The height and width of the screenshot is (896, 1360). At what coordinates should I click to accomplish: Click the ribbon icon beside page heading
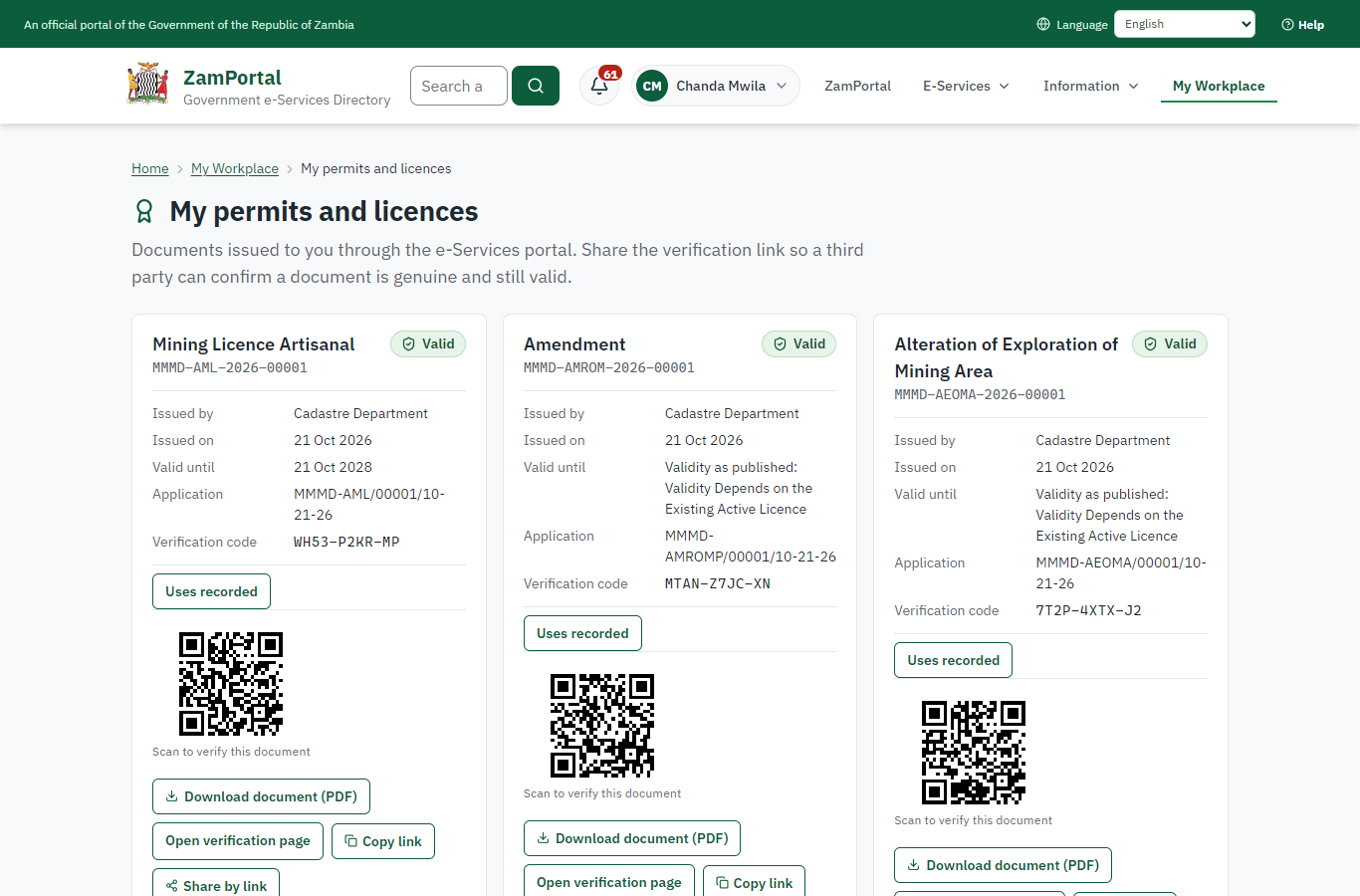click(144, 211)
